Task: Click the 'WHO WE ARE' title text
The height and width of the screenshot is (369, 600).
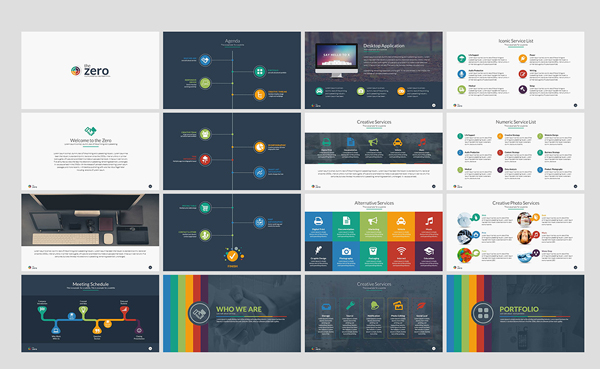Action: click(x=239, y=309)
